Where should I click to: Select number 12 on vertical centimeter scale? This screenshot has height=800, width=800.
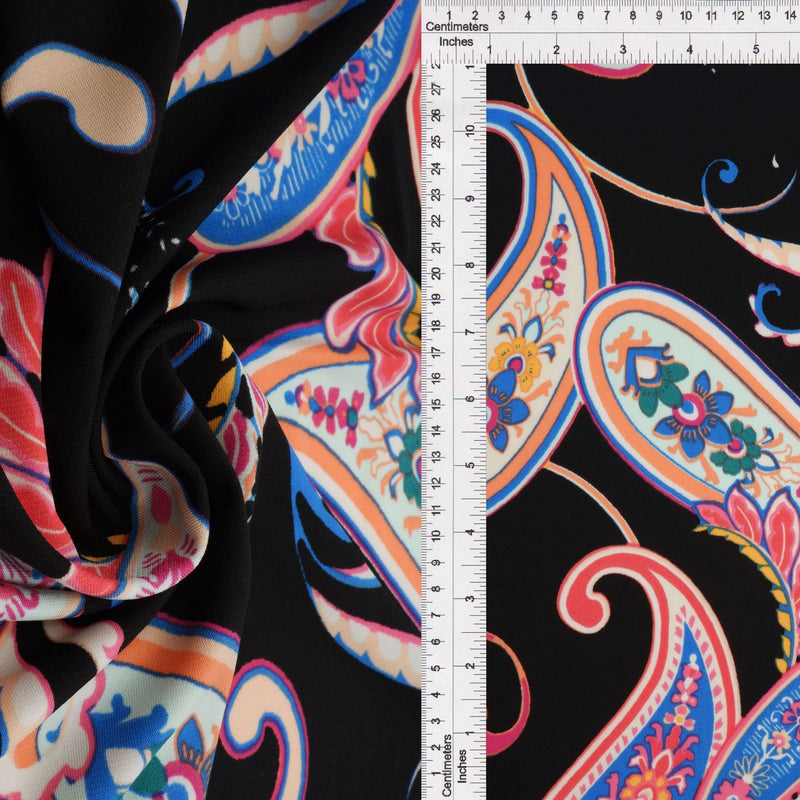(x=437, y=483)
